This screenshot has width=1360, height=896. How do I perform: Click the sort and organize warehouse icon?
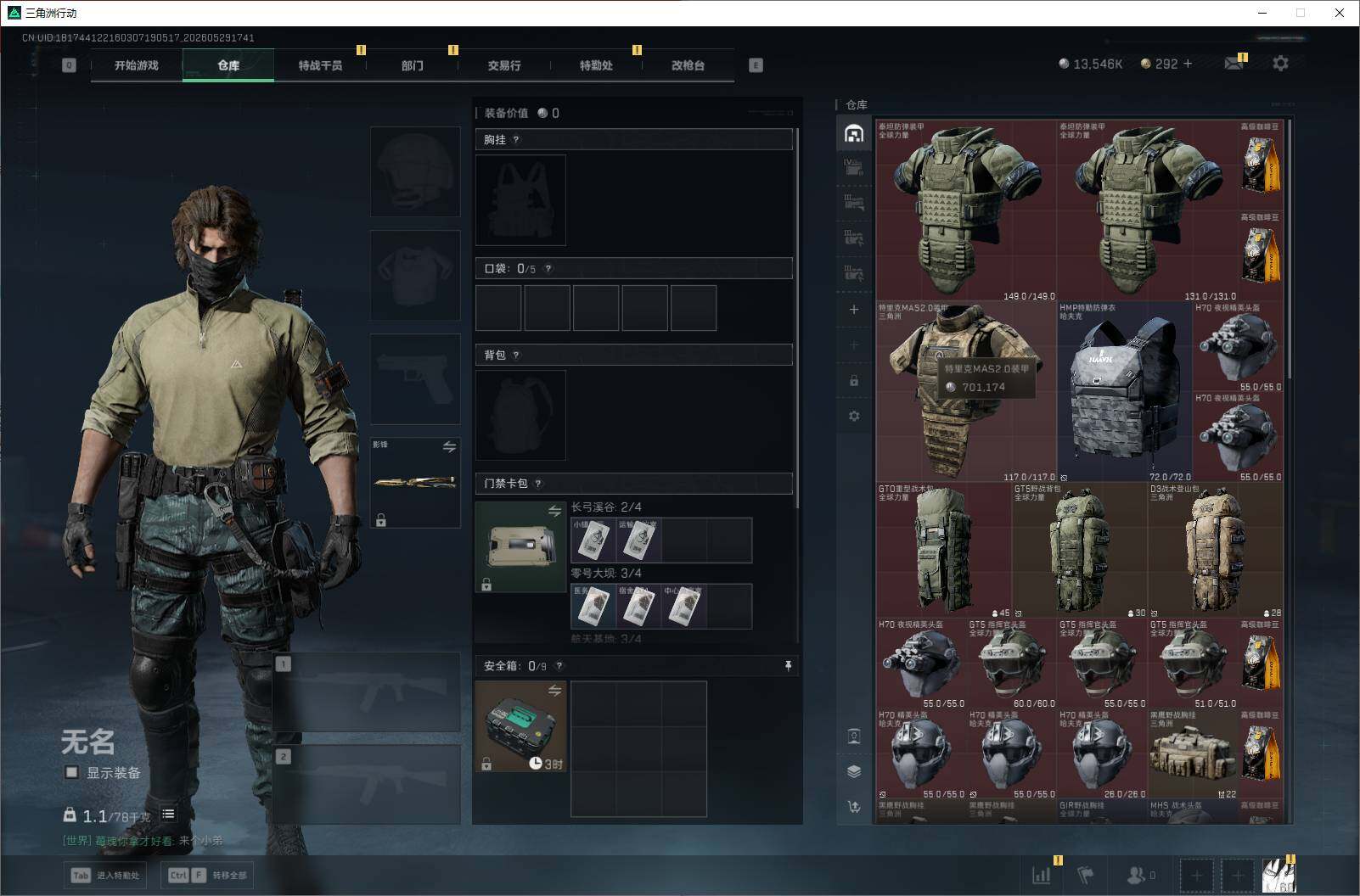click(854, 807)
